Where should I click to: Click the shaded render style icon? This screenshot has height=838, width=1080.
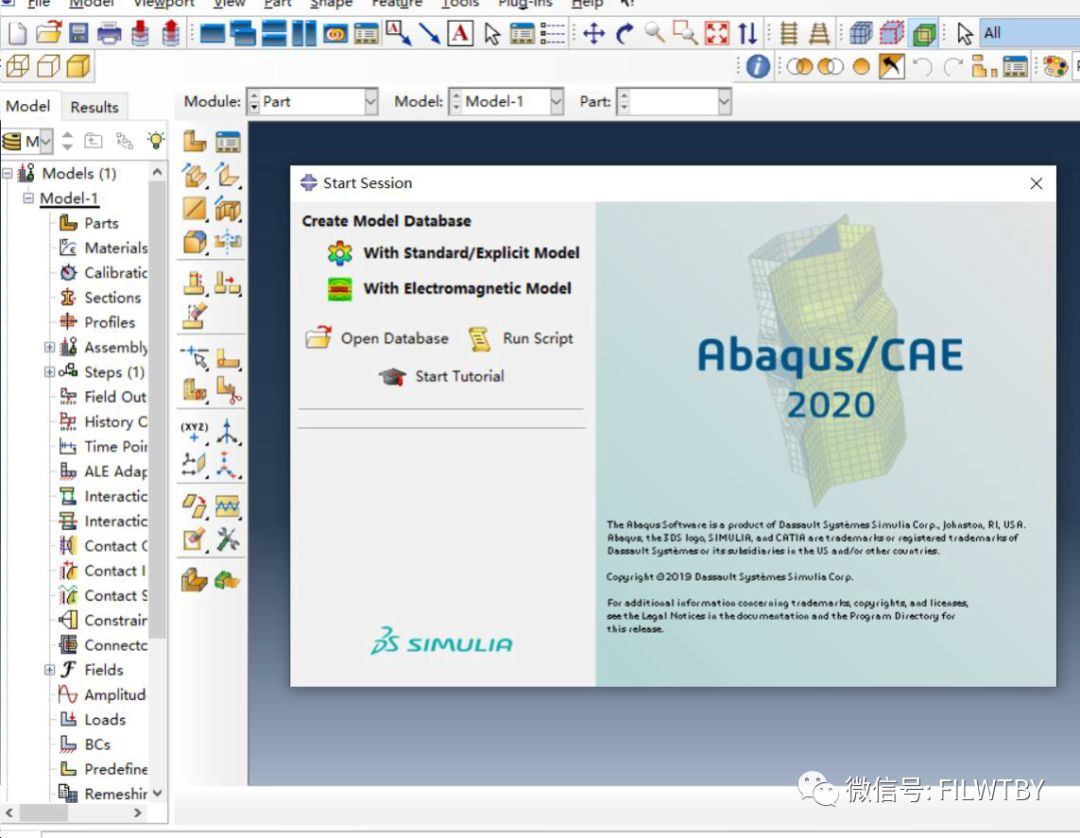click(x=79, y=67)
